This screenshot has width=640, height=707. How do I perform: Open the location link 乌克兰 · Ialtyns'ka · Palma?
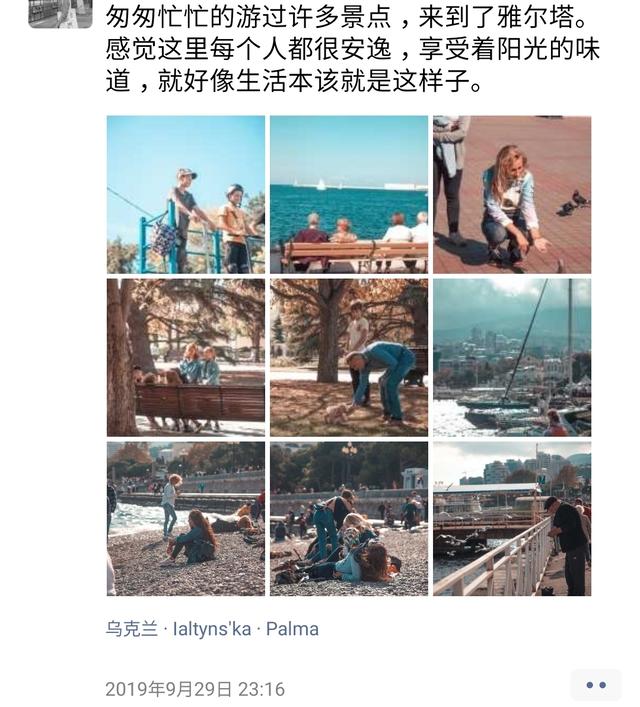[x=212, y=629]
